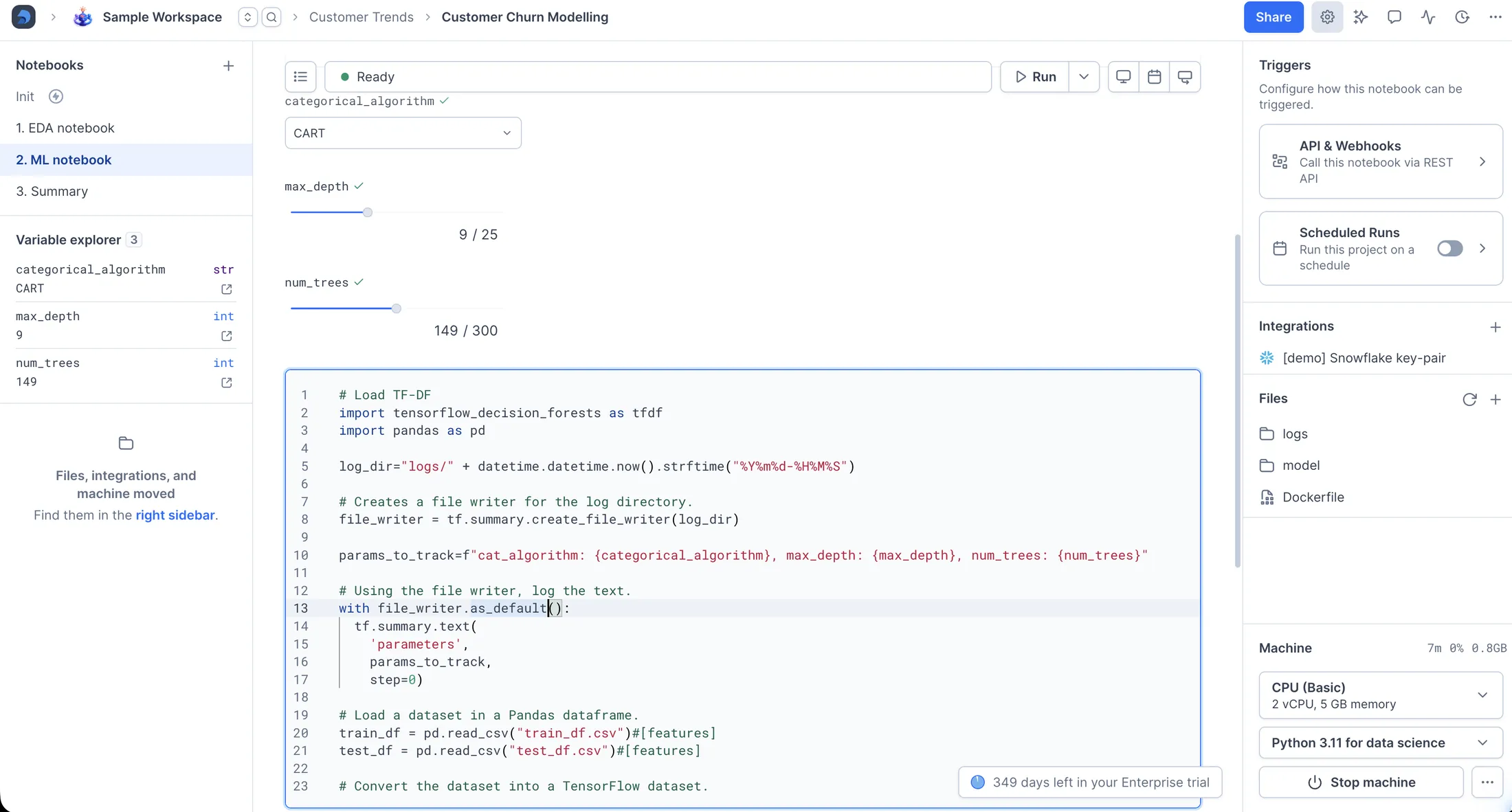Click the presentation screen icon in toolbar
1512x812 pixels.
coord(1185,76)
